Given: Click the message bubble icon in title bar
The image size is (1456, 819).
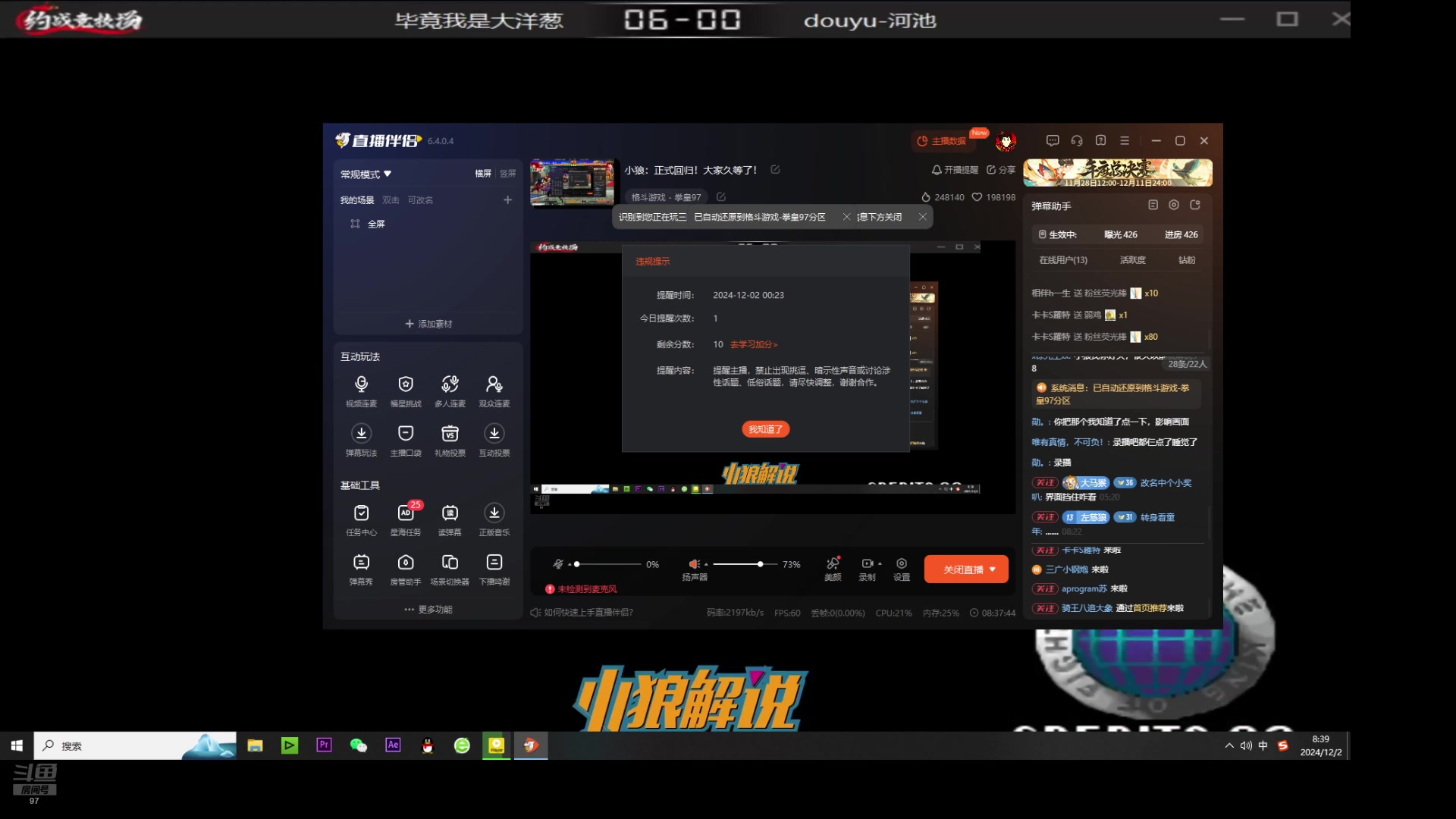Looking at the screenshot, I should [x=1053, y=140].
